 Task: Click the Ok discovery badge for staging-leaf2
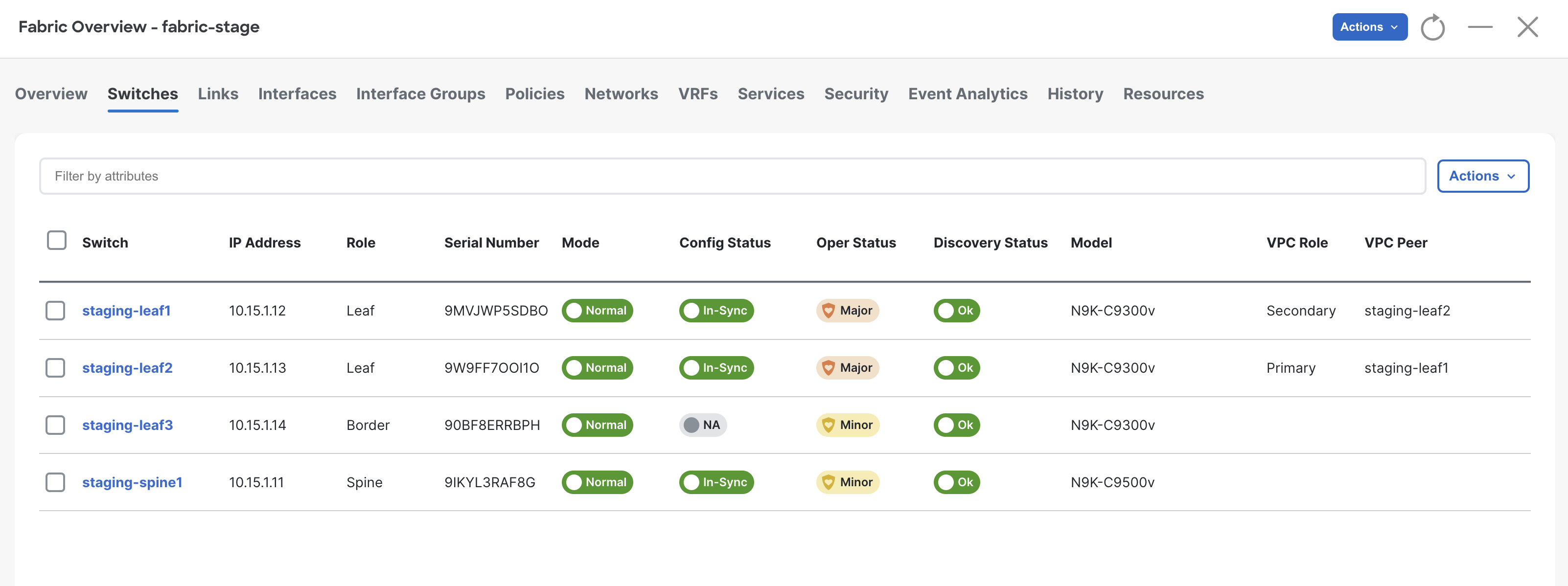[x=956, y=368]
